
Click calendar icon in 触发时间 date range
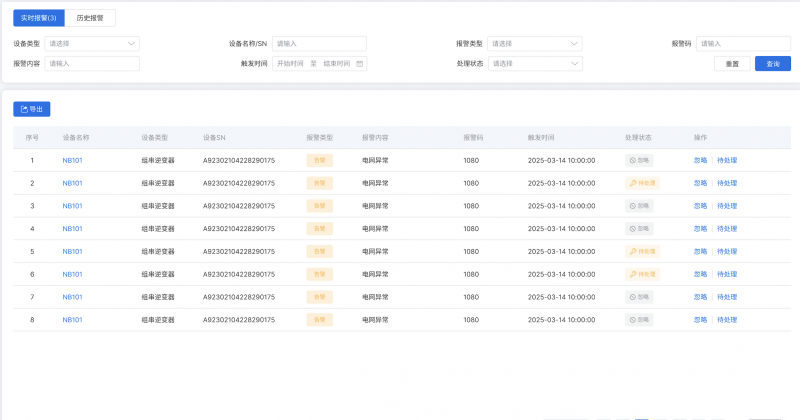point(360,63)
